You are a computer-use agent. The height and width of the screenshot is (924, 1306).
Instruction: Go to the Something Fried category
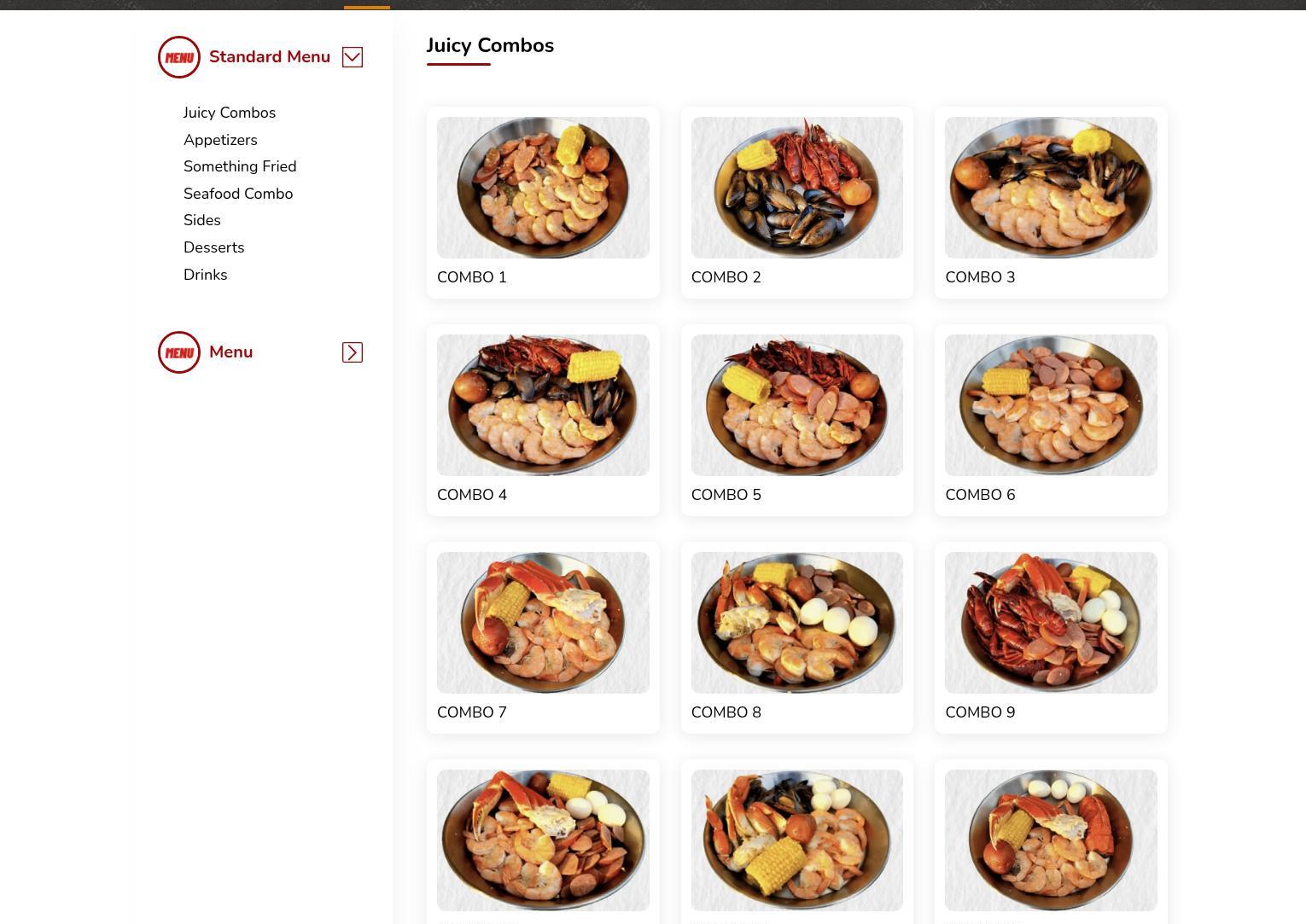click(x=240, y=166)
